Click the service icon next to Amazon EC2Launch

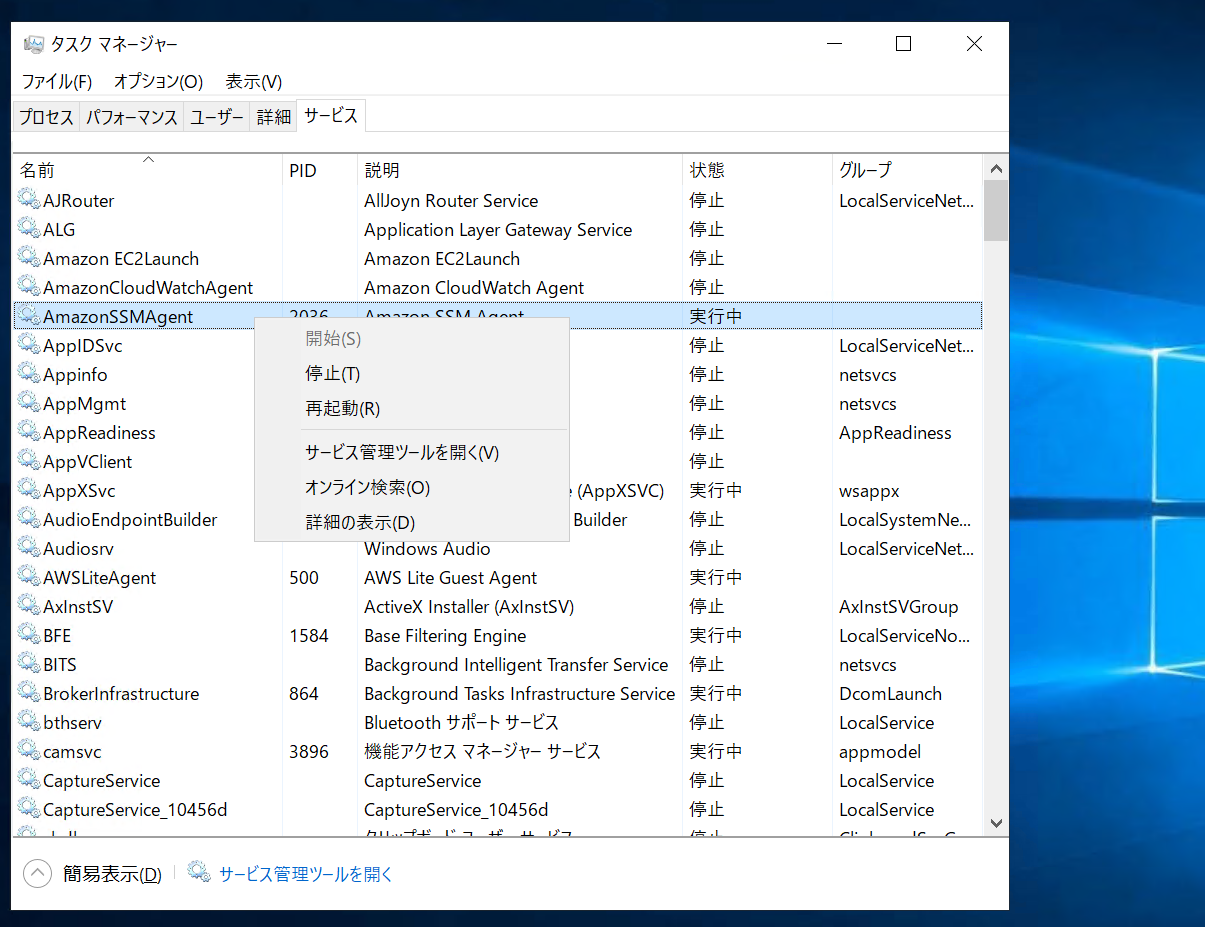pos(29,258)
